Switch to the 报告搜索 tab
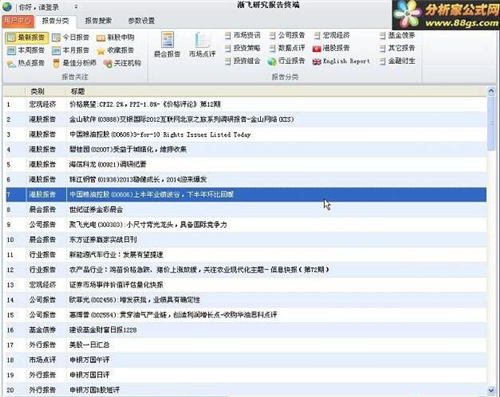 tap(98, 21)
